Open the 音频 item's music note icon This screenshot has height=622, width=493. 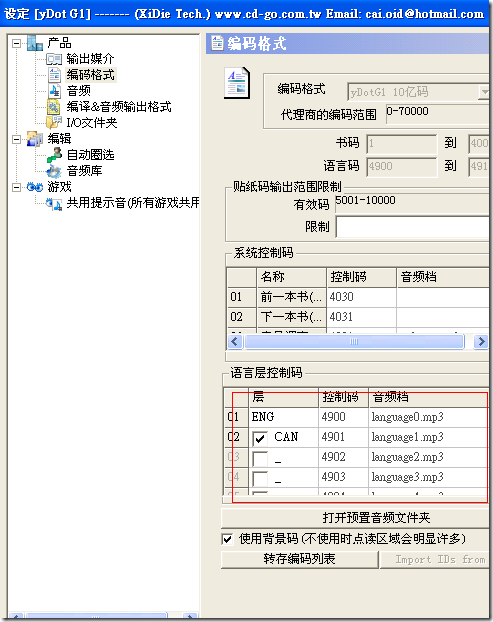pos(54,91)
